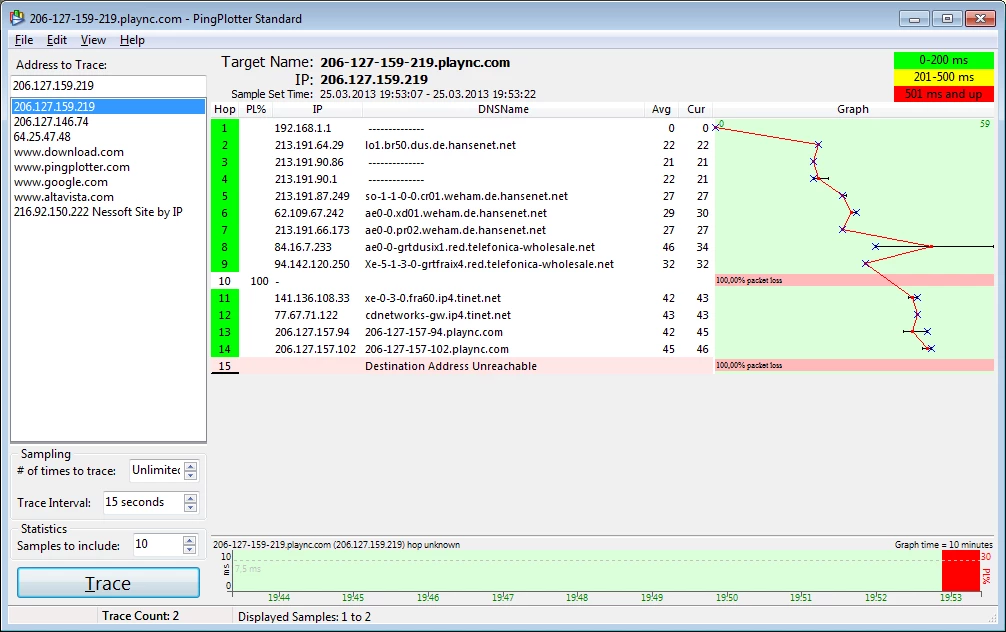
Task: Select hop 14 green cell
Action: tap(225, 349)
